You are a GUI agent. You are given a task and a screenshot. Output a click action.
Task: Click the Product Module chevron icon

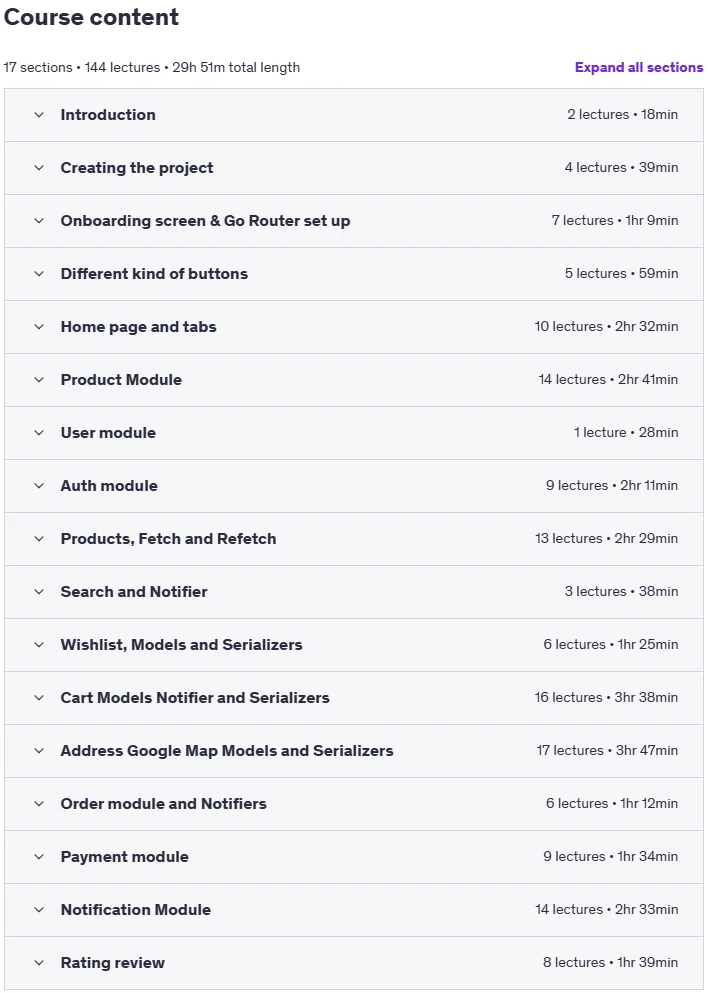pyautogui.click(x=39, y=380)
